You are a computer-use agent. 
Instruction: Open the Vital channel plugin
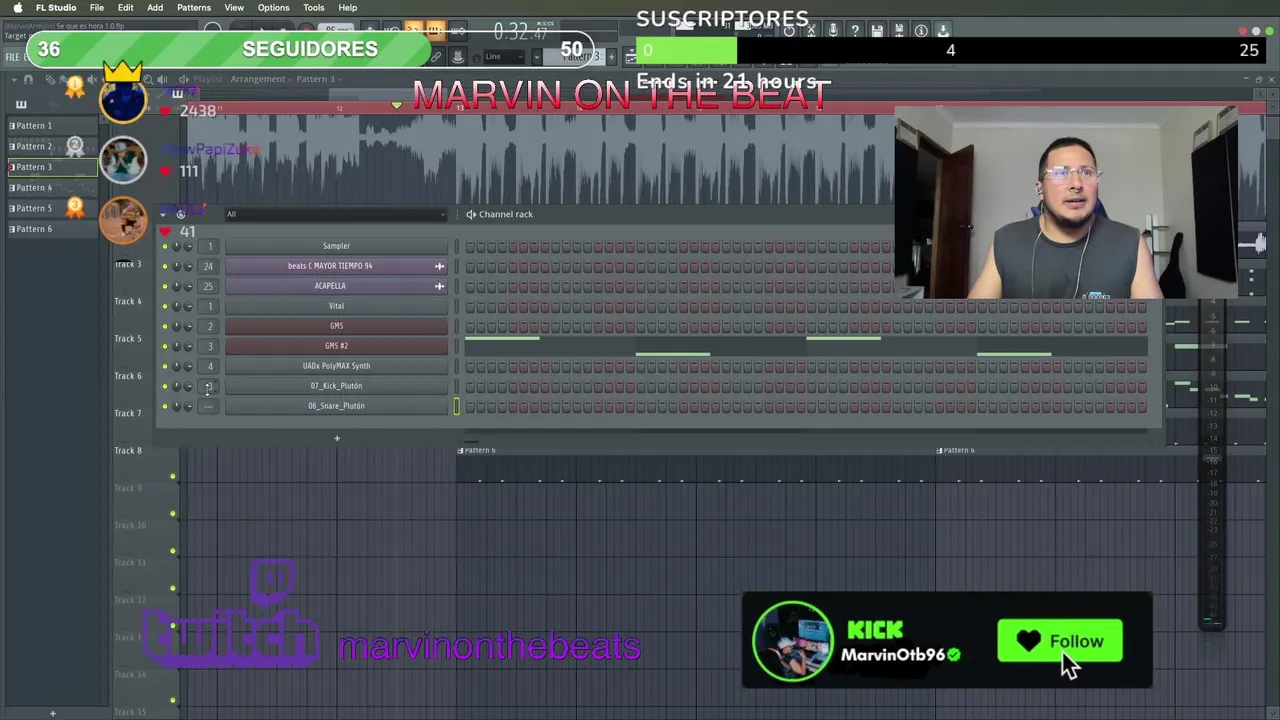(336, 306)
